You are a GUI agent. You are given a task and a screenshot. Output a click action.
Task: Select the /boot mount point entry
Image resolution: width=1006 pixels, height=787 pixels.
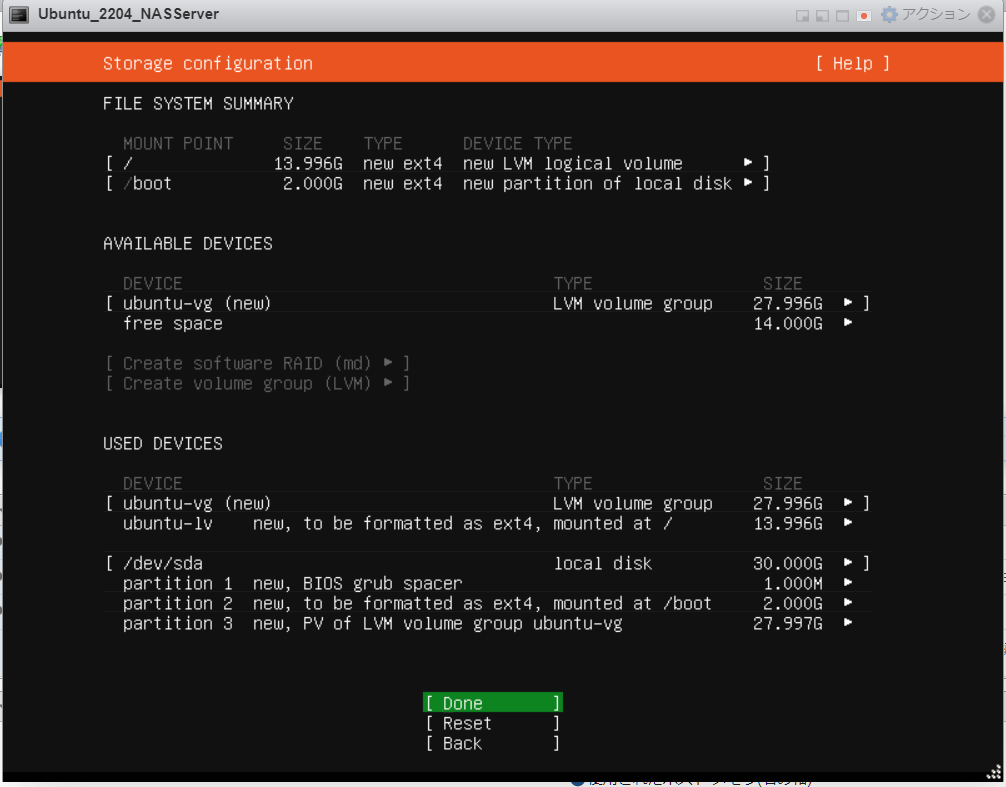pos(437,183)
